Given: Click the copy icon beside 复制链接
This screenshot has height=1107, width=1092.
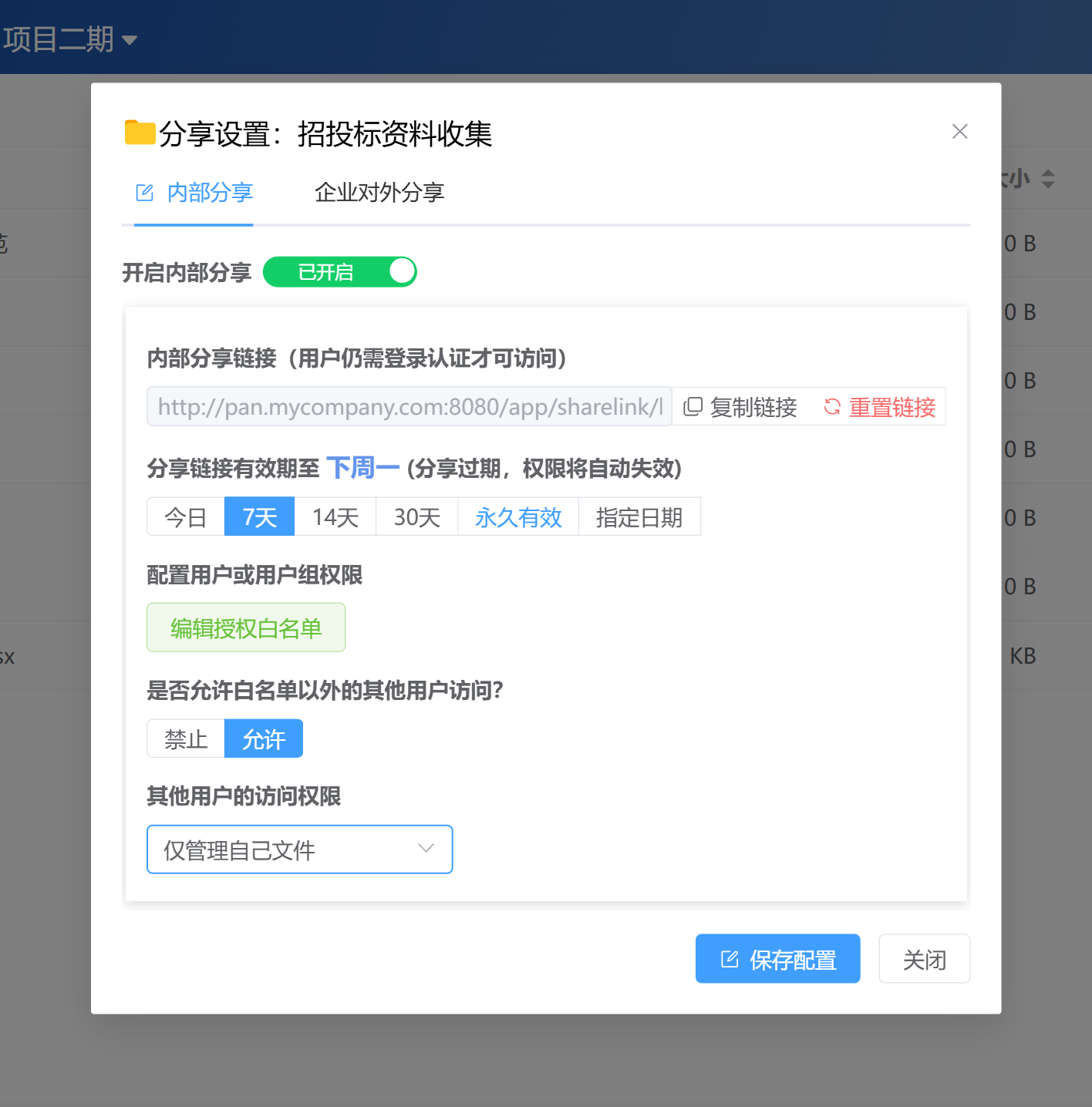Looking at the screenshot, I should coord(693,406).
